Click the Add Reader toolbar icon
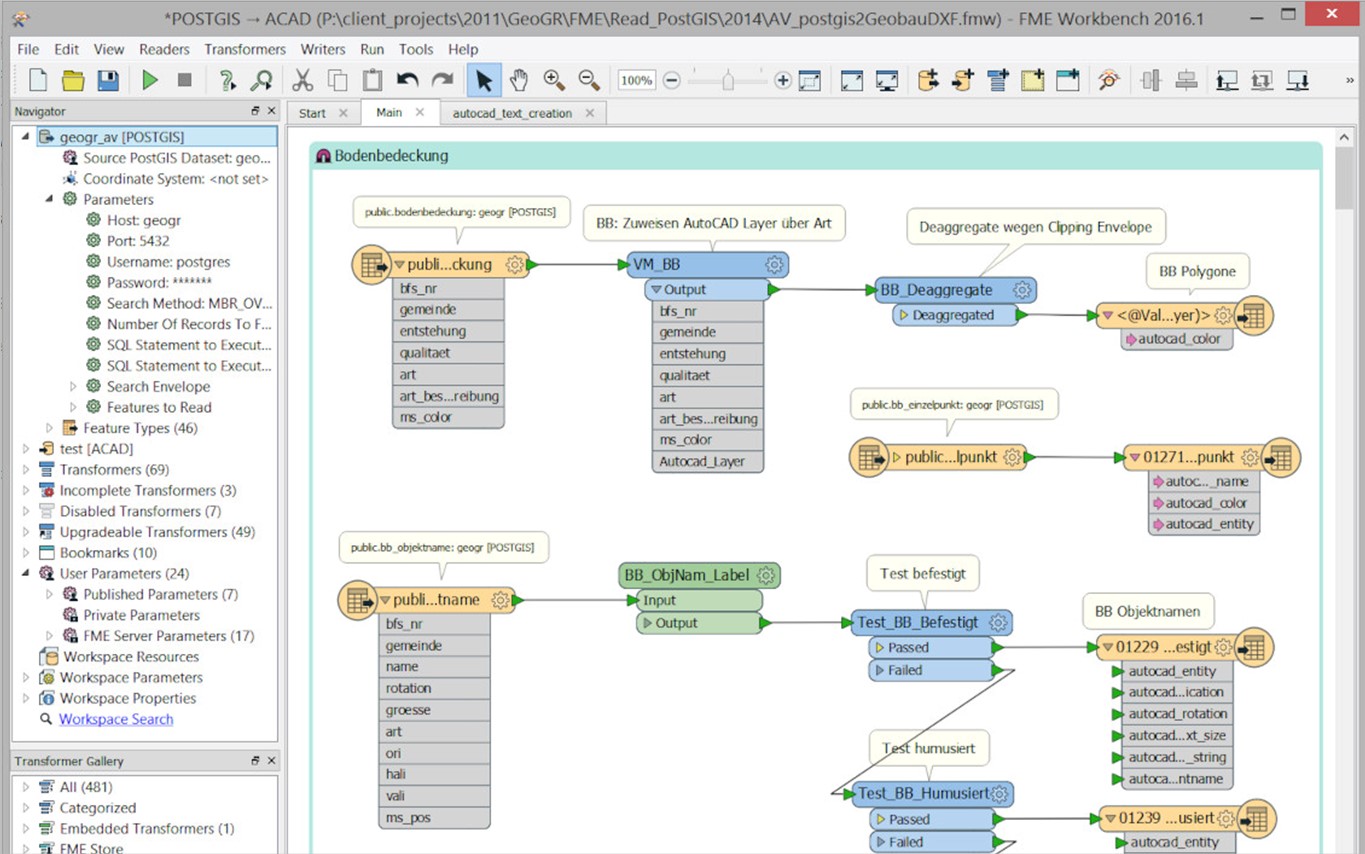 [928, 81]
